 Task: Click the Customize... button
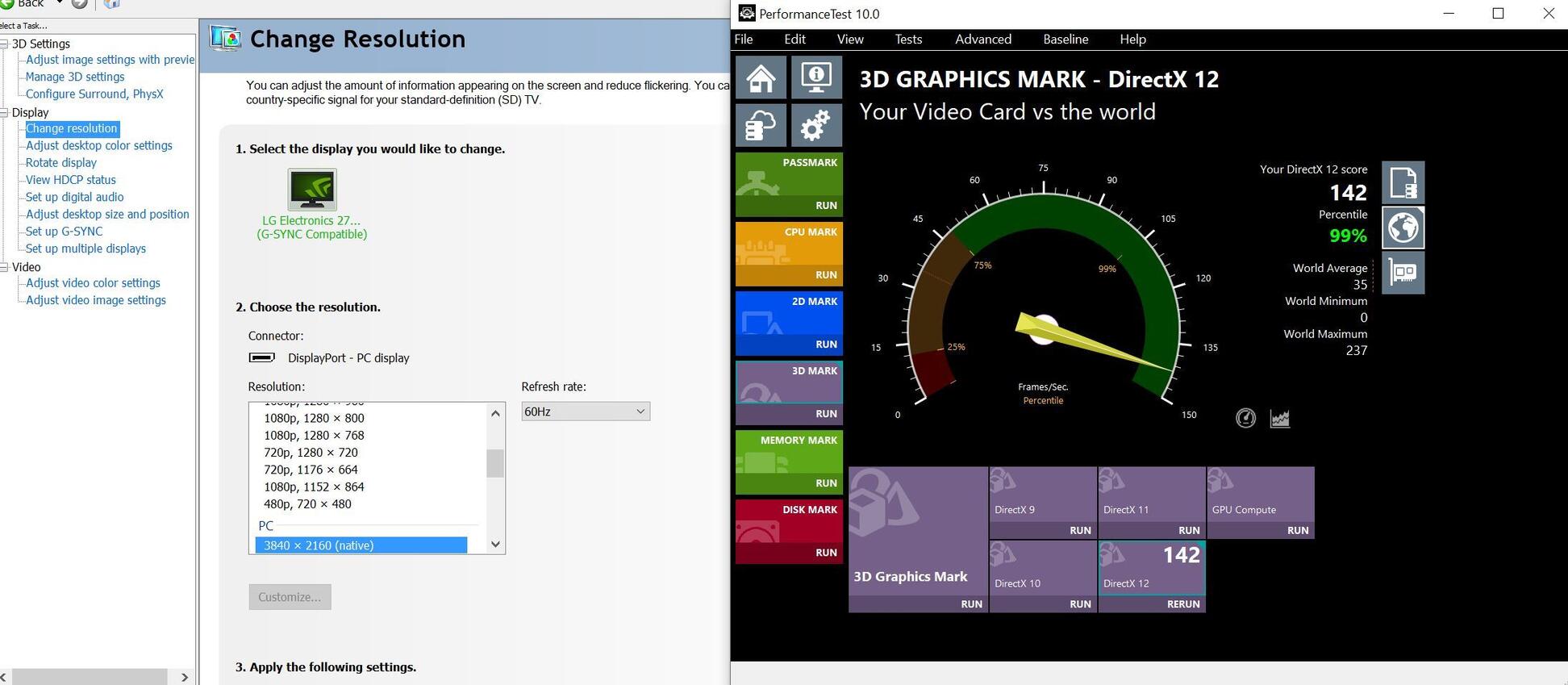tap(290, 597)
